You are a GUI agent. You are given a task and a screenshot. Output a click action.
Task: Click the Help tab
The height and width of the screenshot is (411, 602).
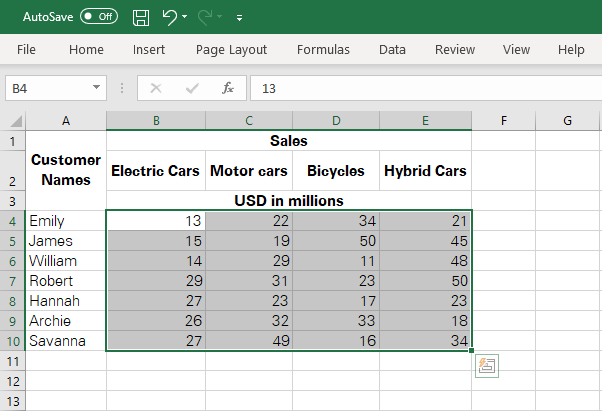pyautogui.click(x=571, y=50)
